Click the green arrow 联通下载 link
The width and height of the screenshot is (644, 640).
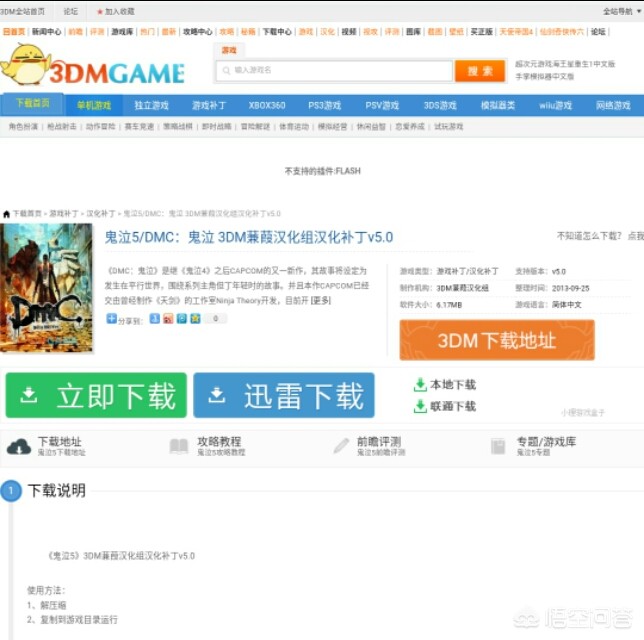pyautogui.click(x=445, y=407)
